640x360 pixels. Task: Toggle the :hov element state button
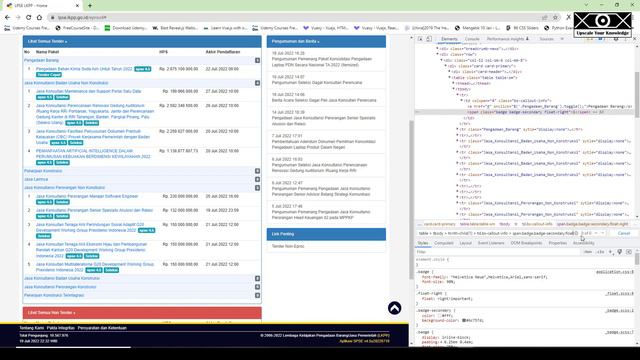point(588,252)
